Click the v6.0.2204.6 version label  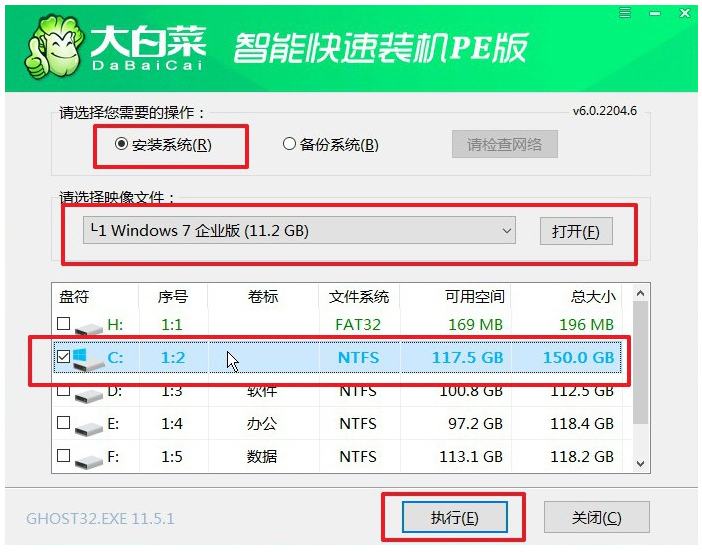pos(605,111)
